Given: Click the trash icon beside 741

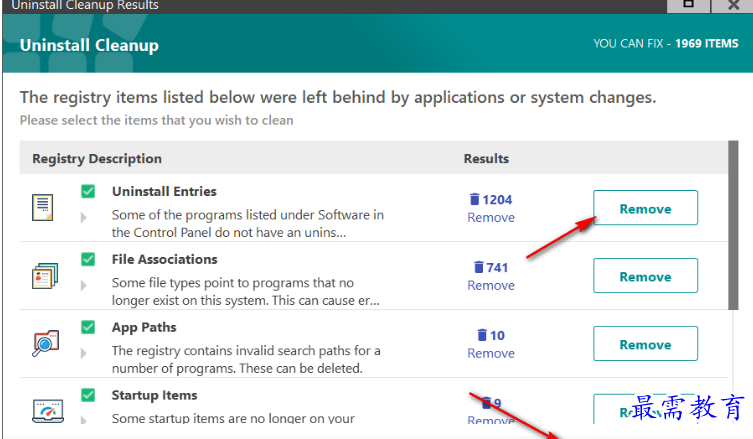Looking at the screenshot, I should (479, 267).
